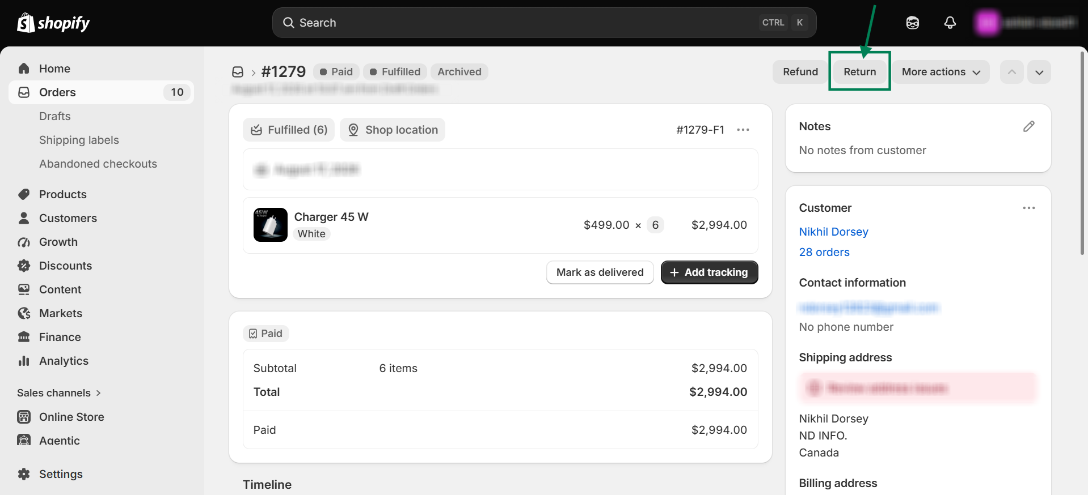Edit notes with the pencil icon
This screenshot has width=1088, height=495.
[x=1029, y=126]
